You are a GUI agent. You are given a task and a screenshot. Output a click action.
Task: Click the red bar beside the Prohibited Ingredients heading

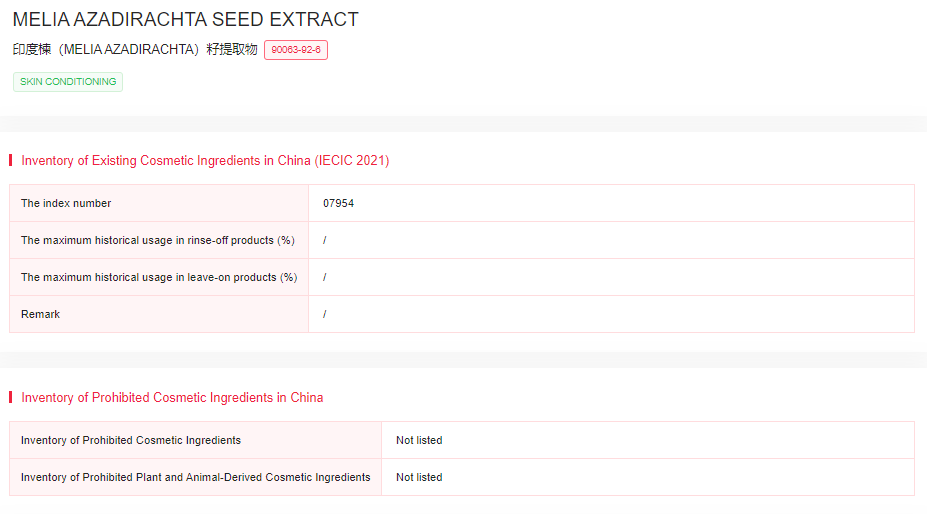pos(10,398)
